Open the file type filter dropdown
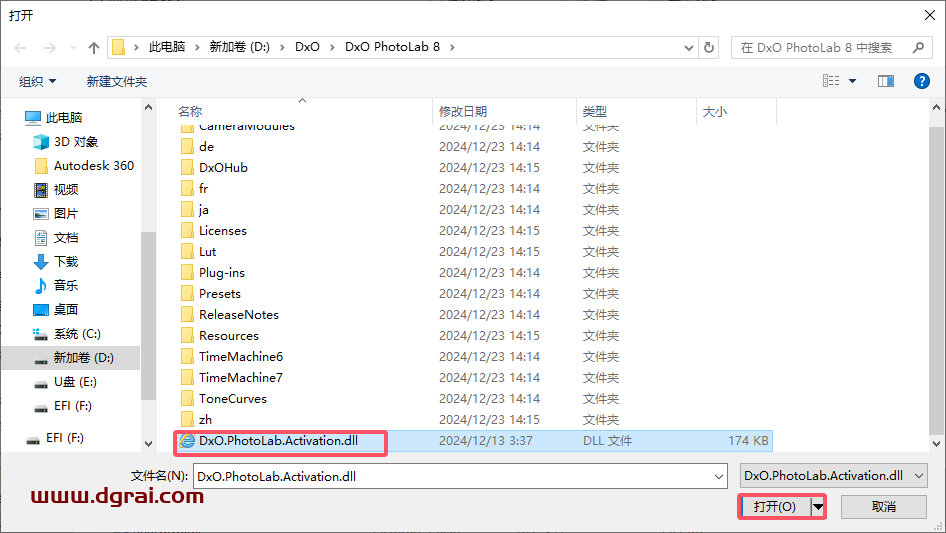The image size is (946, 533). pos(833,476)
